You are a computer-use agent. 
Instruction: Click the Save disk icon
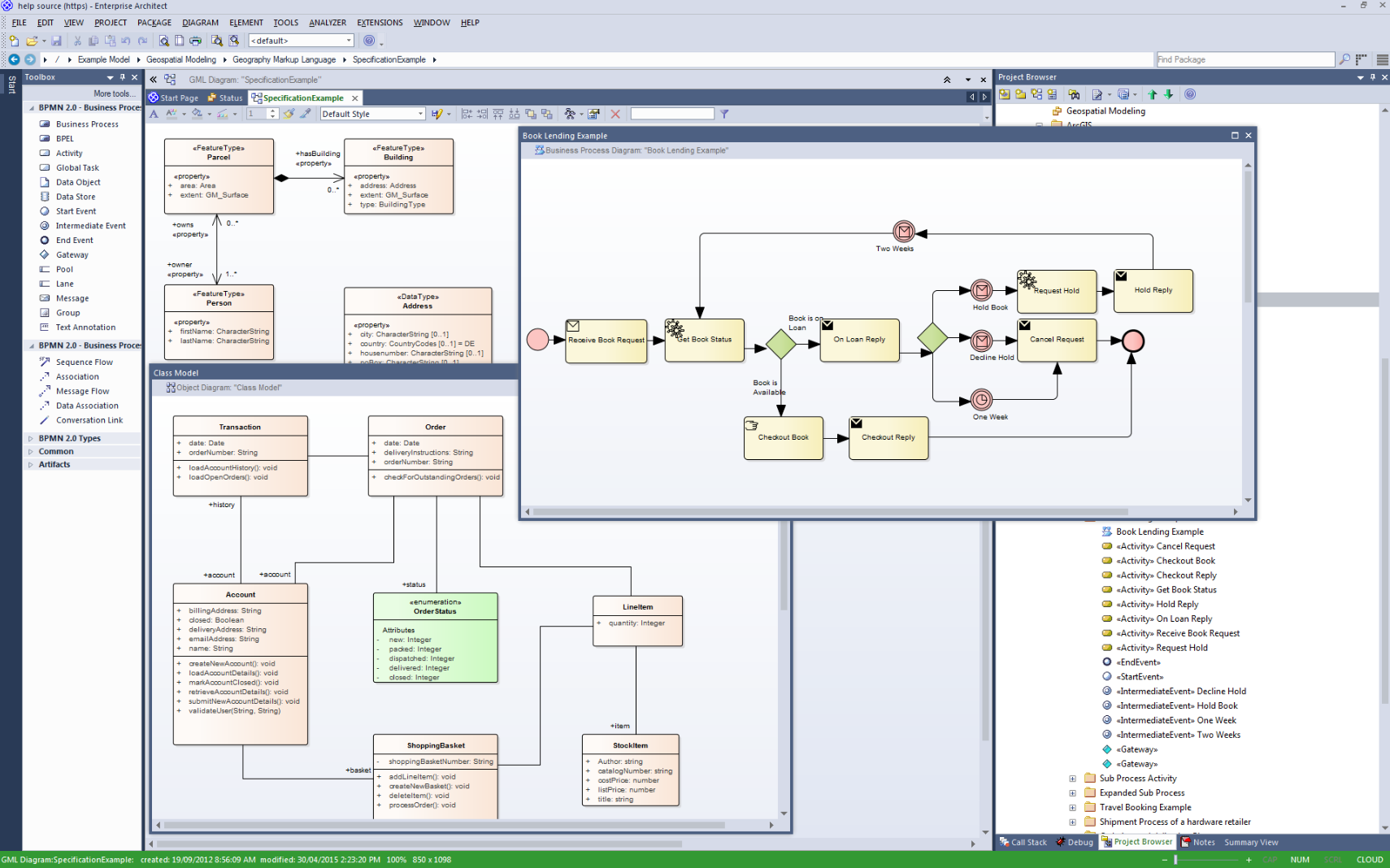56,41
